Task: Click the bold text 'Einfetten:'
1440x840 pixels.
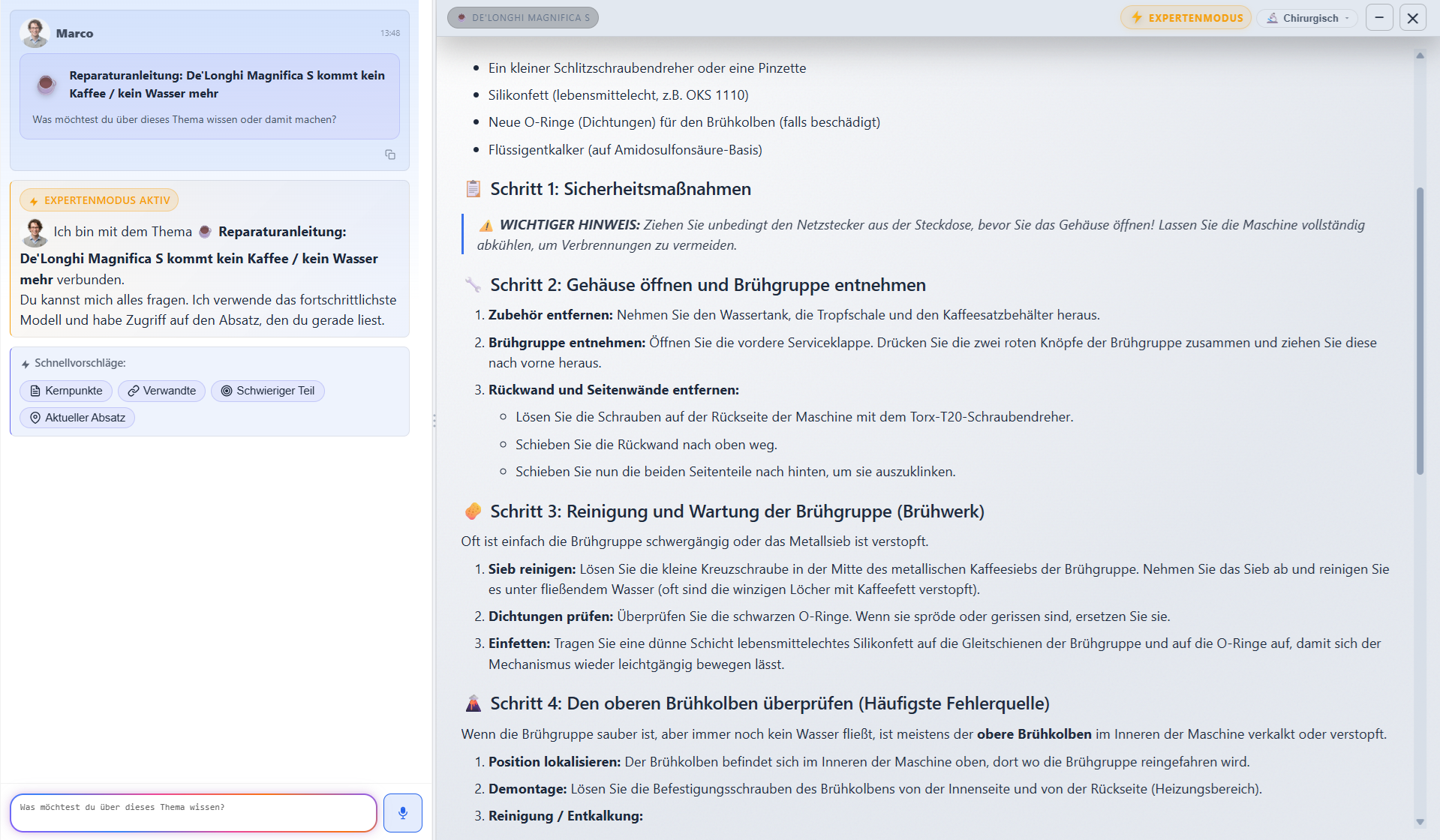Action: tap(519, 643)
